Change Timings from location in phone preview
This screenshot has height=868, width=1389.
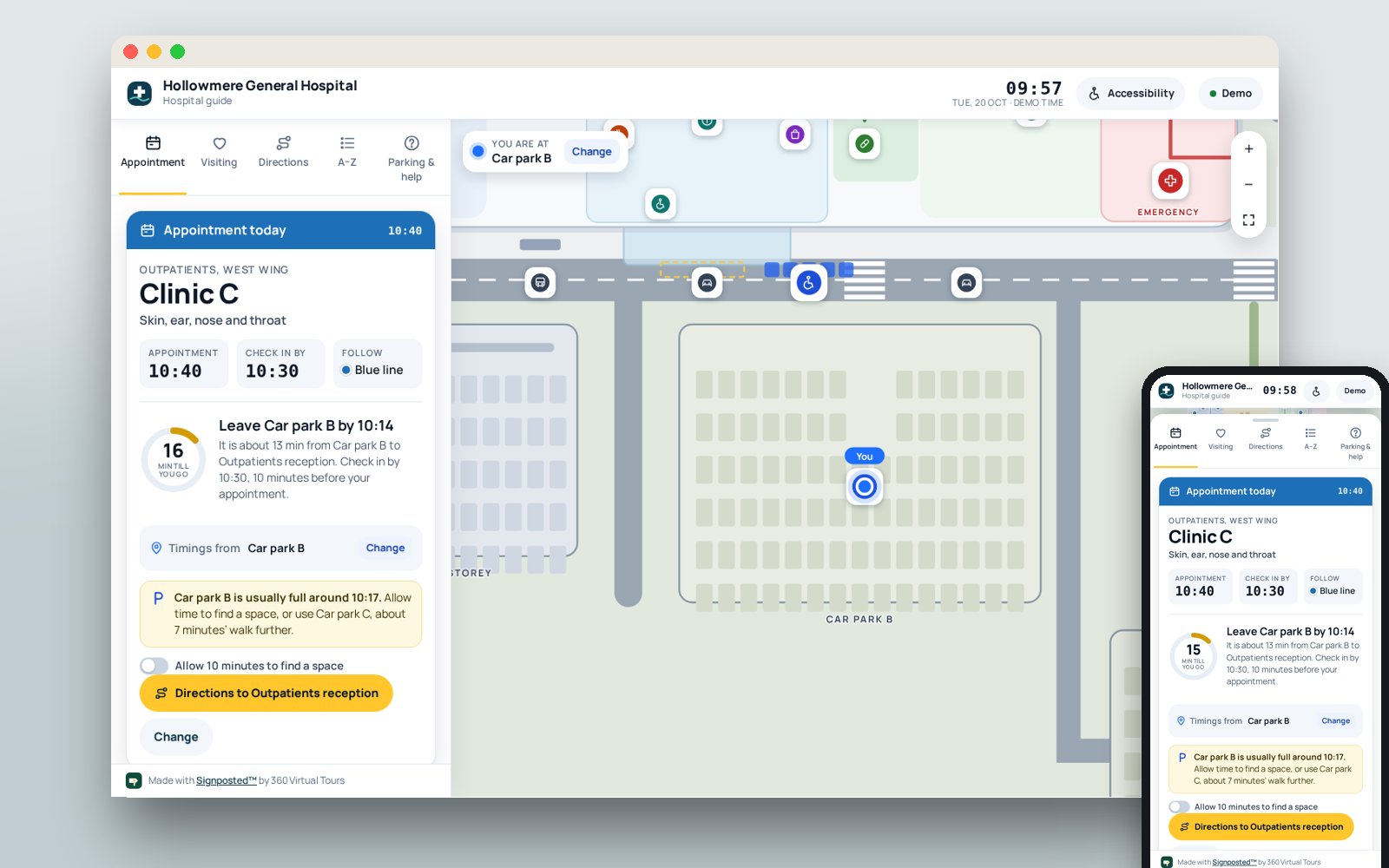pos(1335,720)
